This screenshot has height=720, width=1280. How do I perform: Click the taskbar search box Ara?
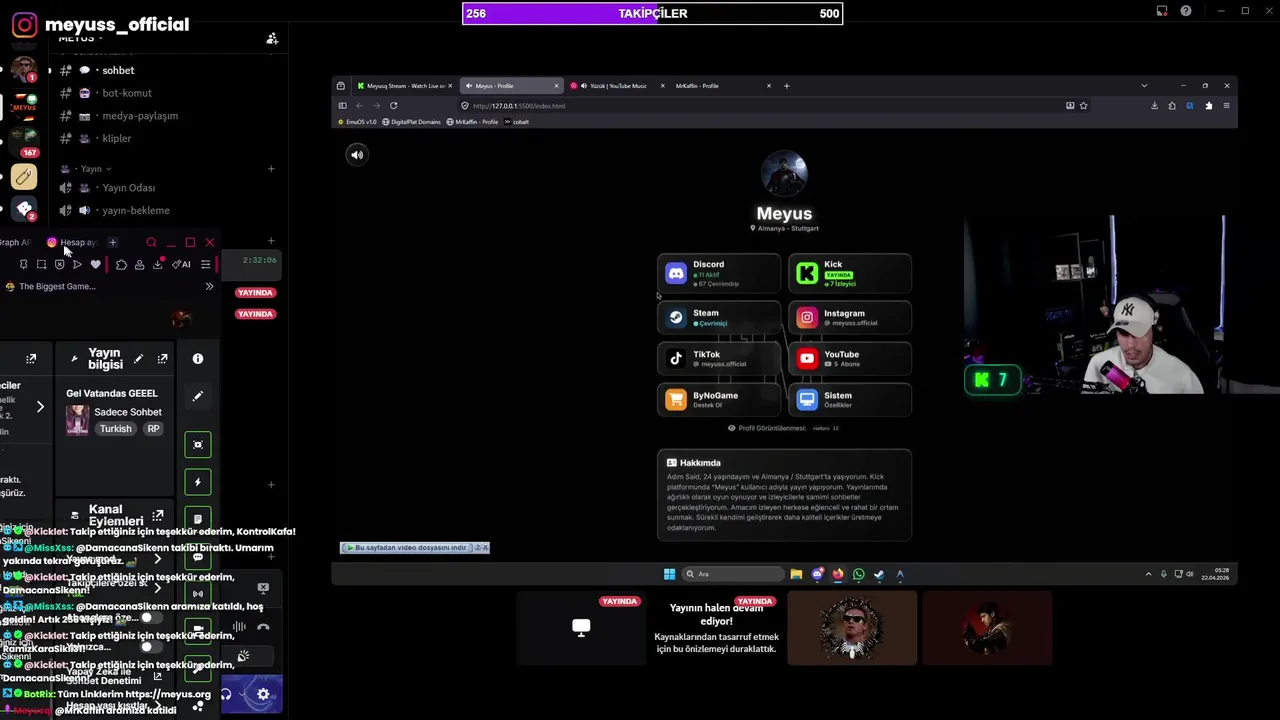[x=733, y=574]
